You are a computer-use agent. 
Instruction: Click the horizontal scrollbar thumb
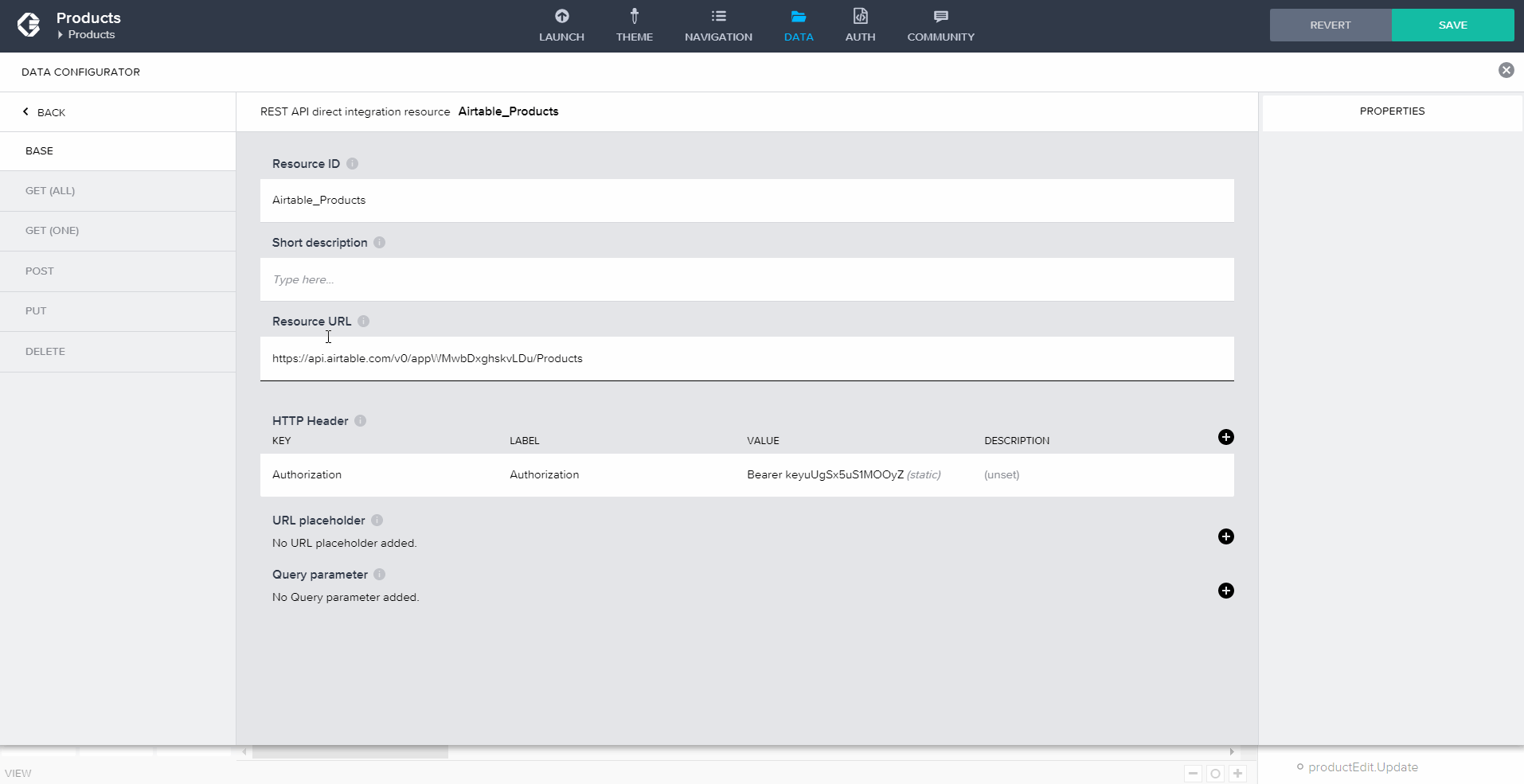[x=350, y=752]
